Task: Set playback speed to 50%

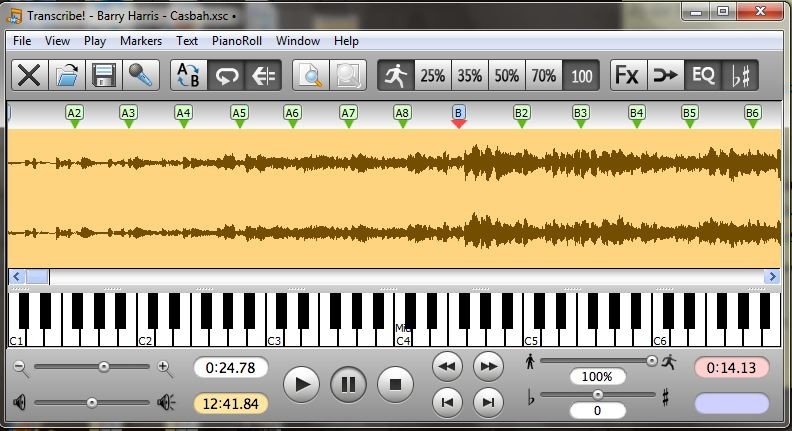Action: [x=507, y=76]
